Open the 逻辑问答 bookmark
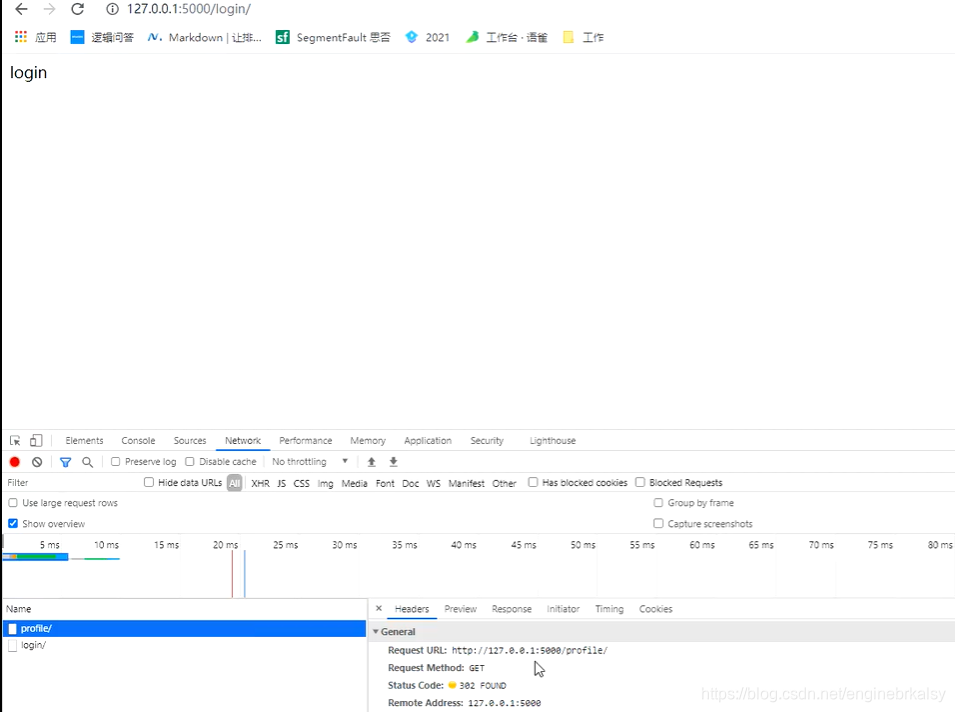955x712 pixels. point(102,37)
